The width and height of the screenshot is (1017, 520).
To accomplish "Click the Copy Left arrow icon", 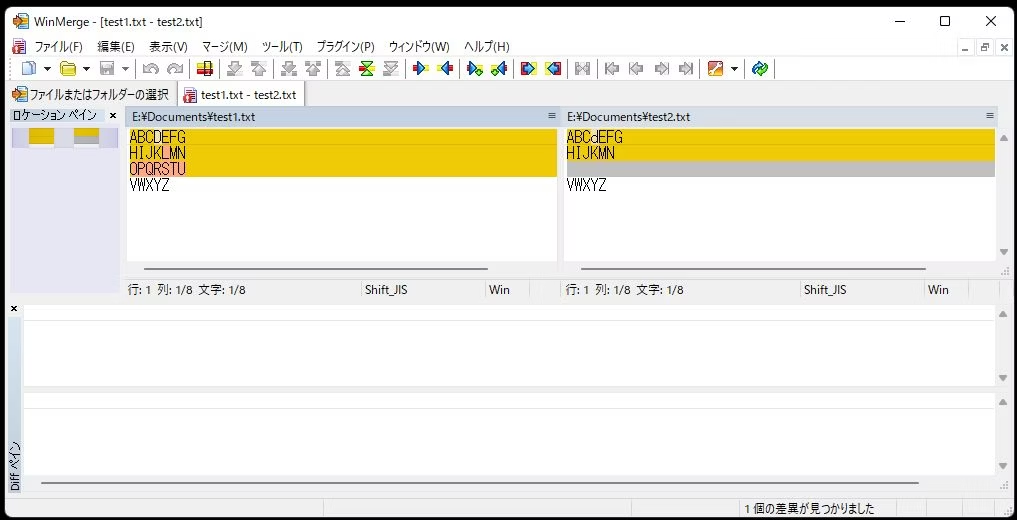I will tap(445, 68).
